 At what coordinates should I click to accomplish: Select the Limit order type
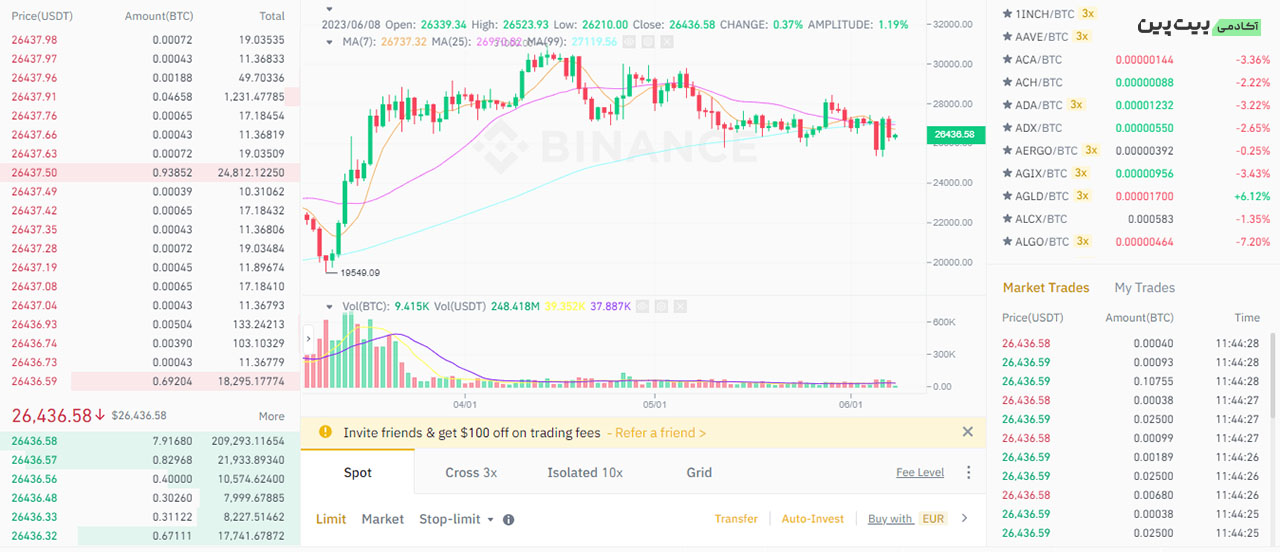pyautogui.click(x=331, y=519)
